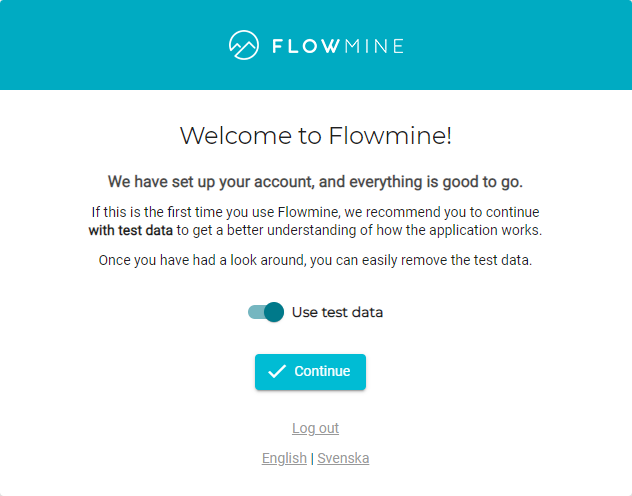Switch language to English
This screenshot has width=632, height=496.
(x=284, y=458)
